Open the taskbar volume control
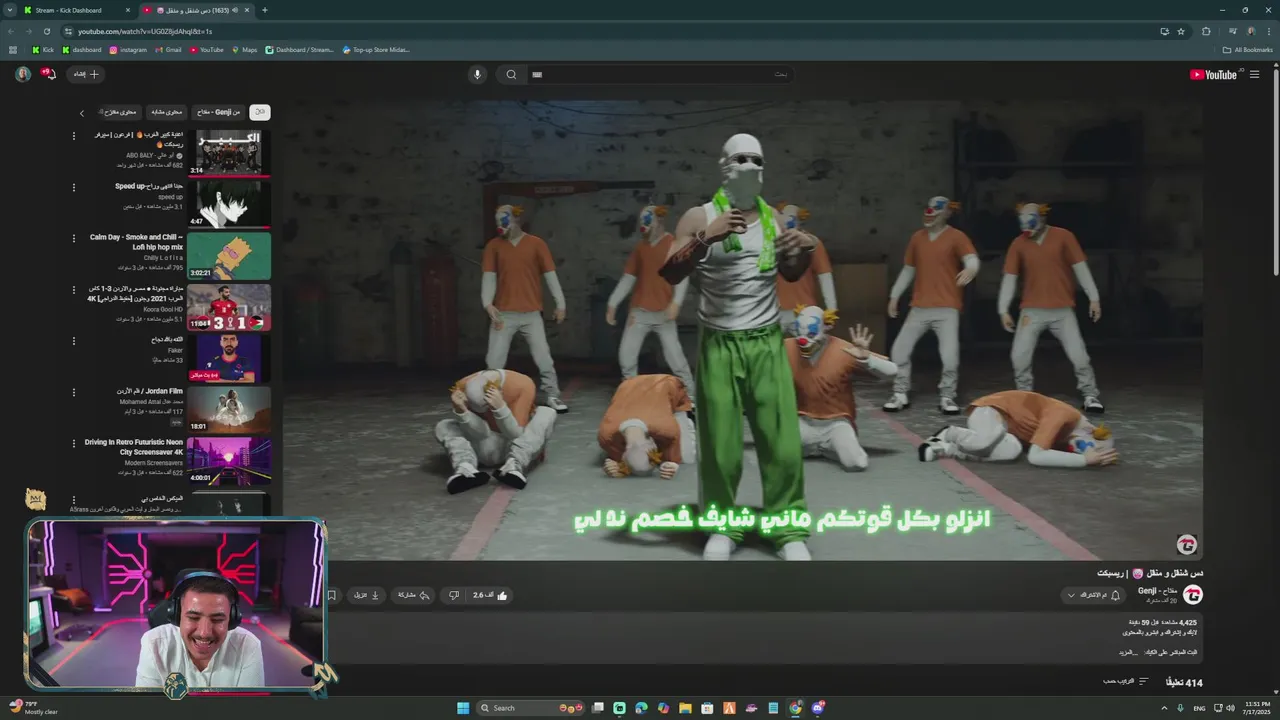The width and height of the screenshot is (1280, 720). coord(1230,708)
